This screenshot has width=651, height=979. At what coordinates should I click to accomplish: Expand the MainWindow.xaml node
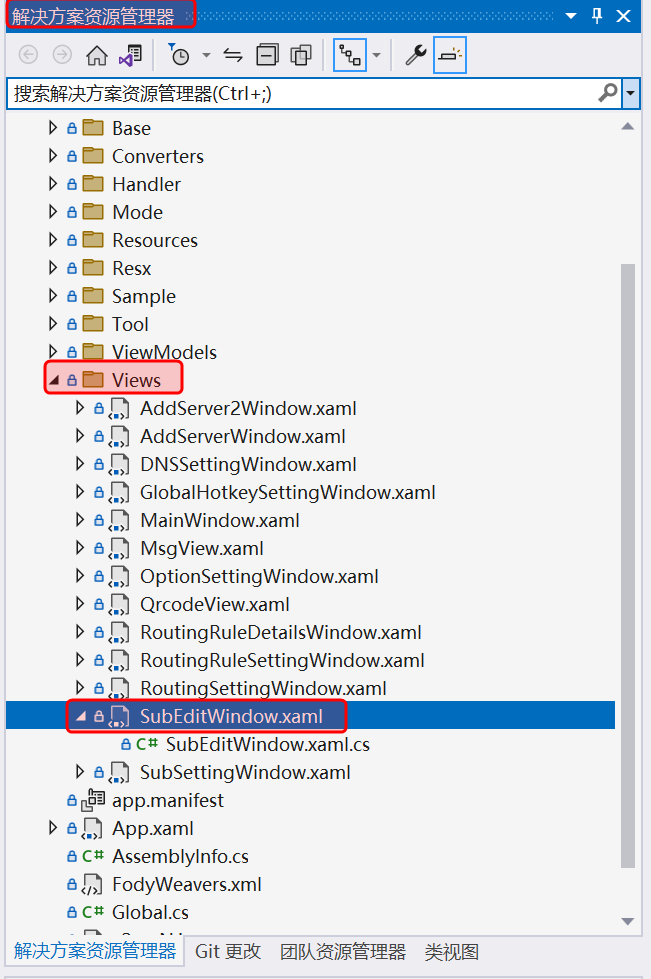point(81,520)
